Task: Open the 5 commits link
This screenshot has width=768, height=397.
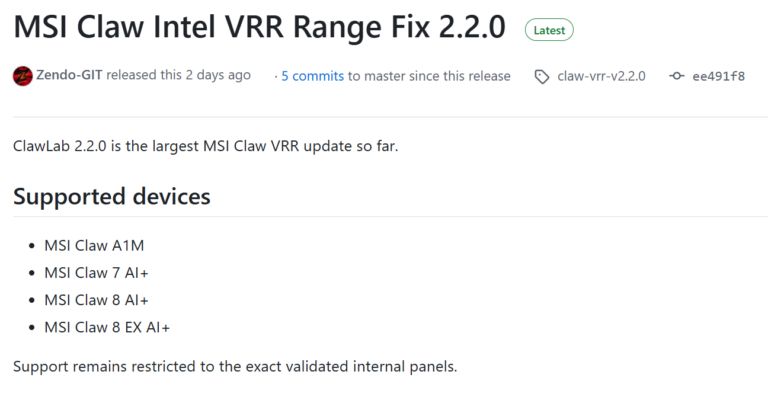Action: tap(312, 76)
